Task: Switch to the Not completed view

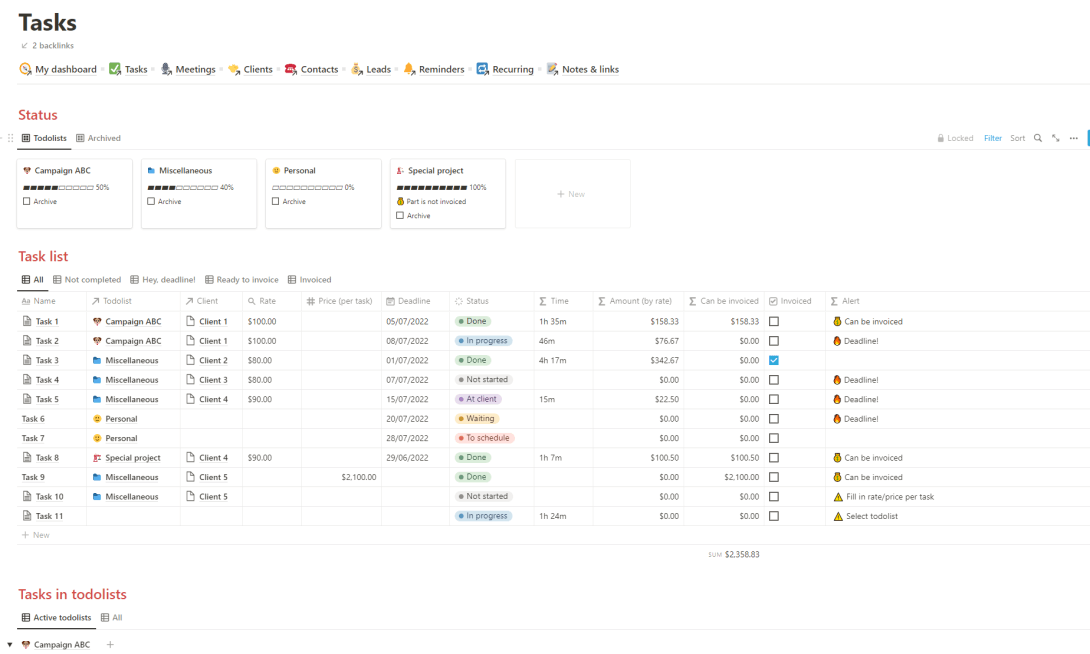Action: pos(87,279)
